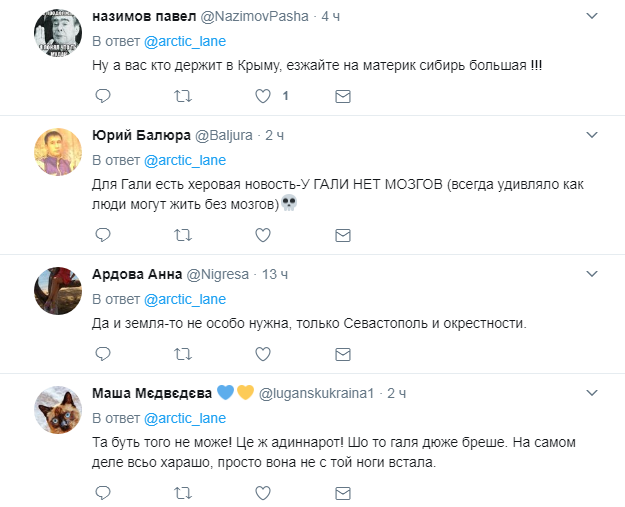The image size is (625, 507).
Task: Send назимов павел's tweet via direct message
Action: (x=342, y=97)
